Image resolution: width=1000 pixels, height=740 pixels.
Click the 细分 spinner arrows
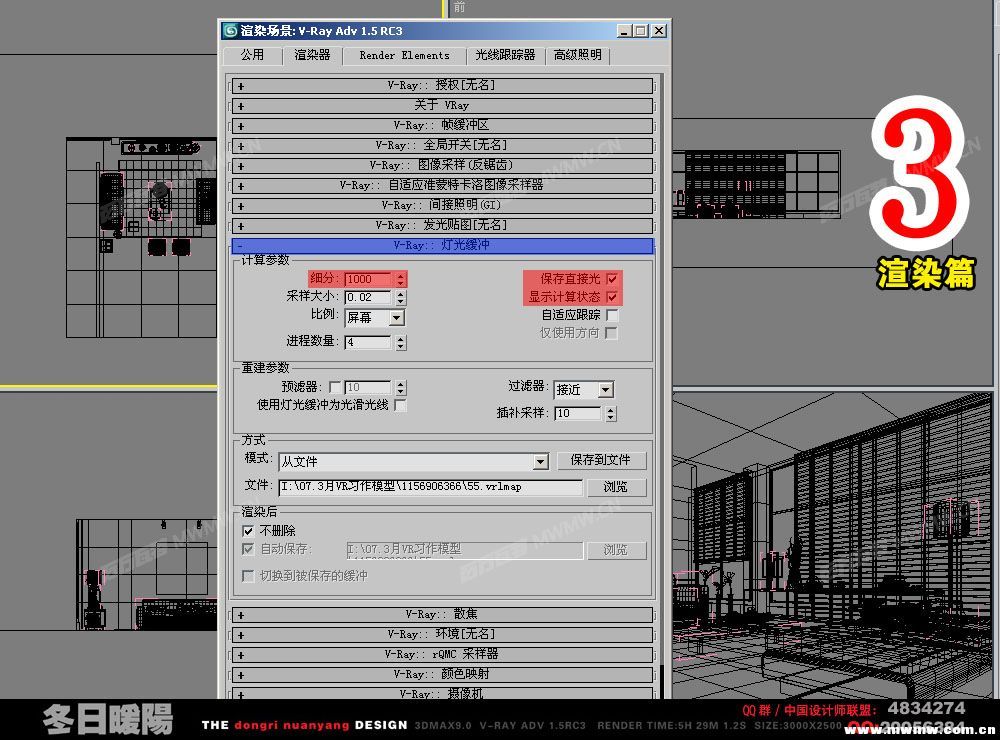coord(401,279)
